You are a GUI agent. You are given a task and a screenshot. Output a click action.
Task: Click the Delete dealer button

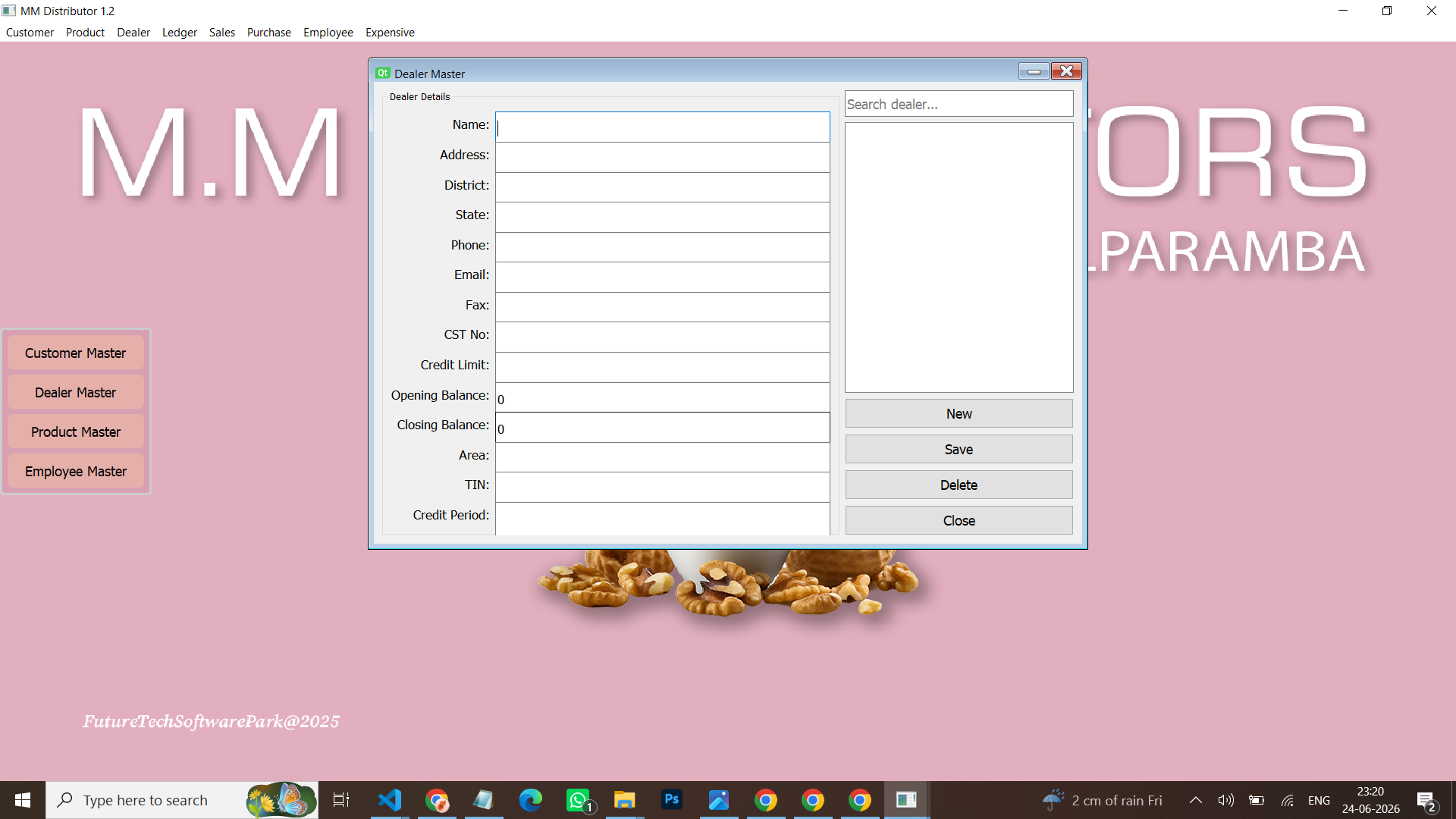(959, 485)
